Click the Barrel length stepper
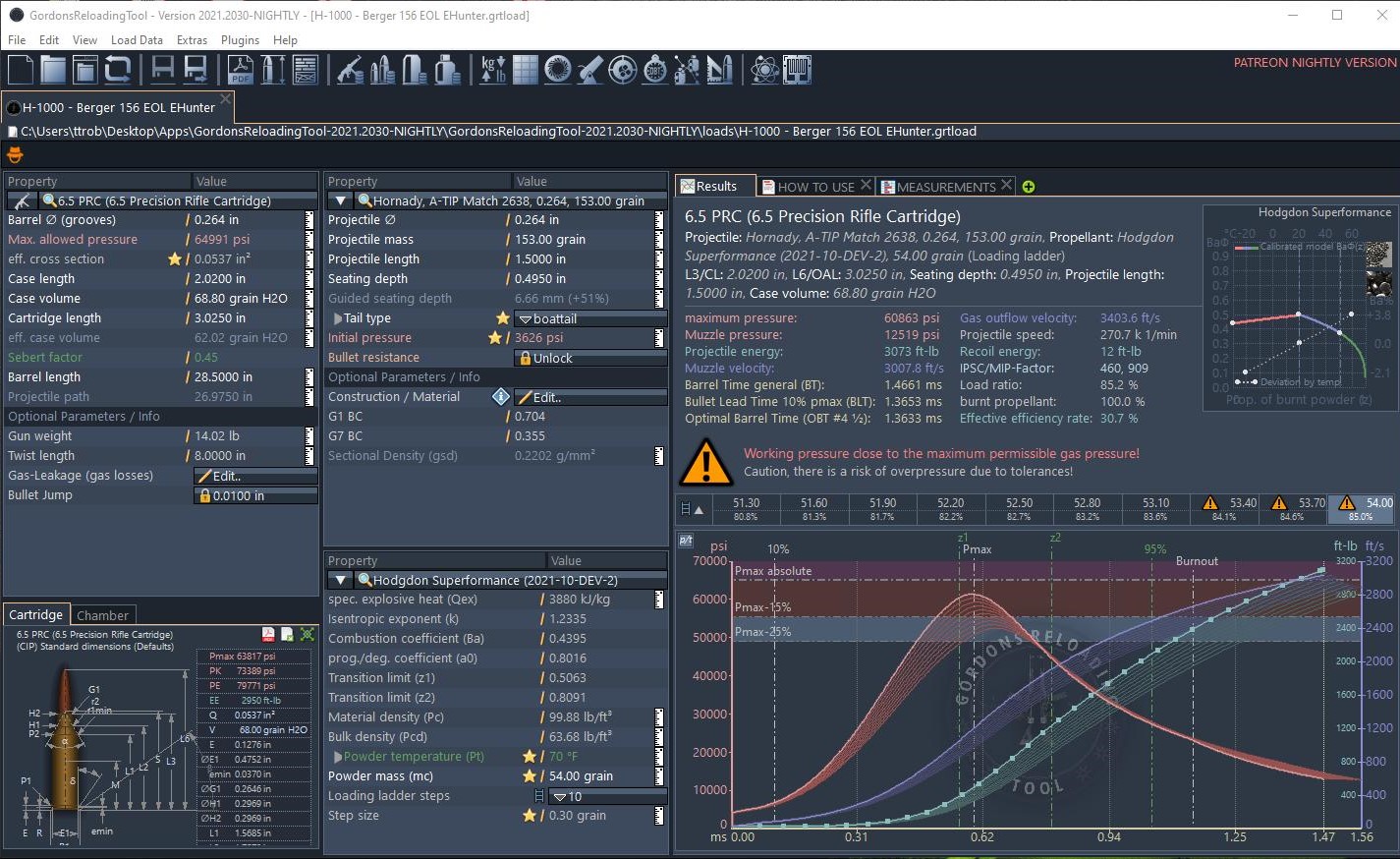Image resolution: width=1400 pixels, height=859 pixels. coord(309,377)
